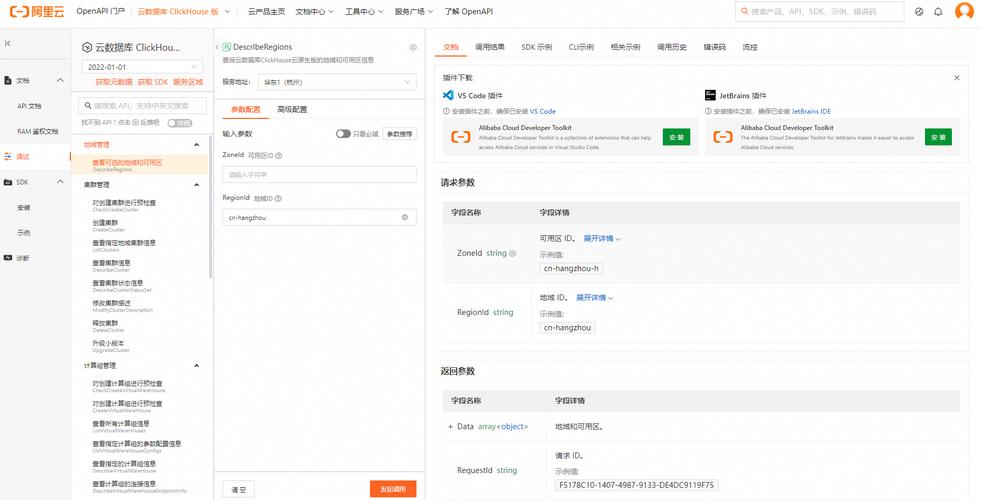Click the 清空 button
This screenshot has height=500, width=981.
[x=238, y=489]
